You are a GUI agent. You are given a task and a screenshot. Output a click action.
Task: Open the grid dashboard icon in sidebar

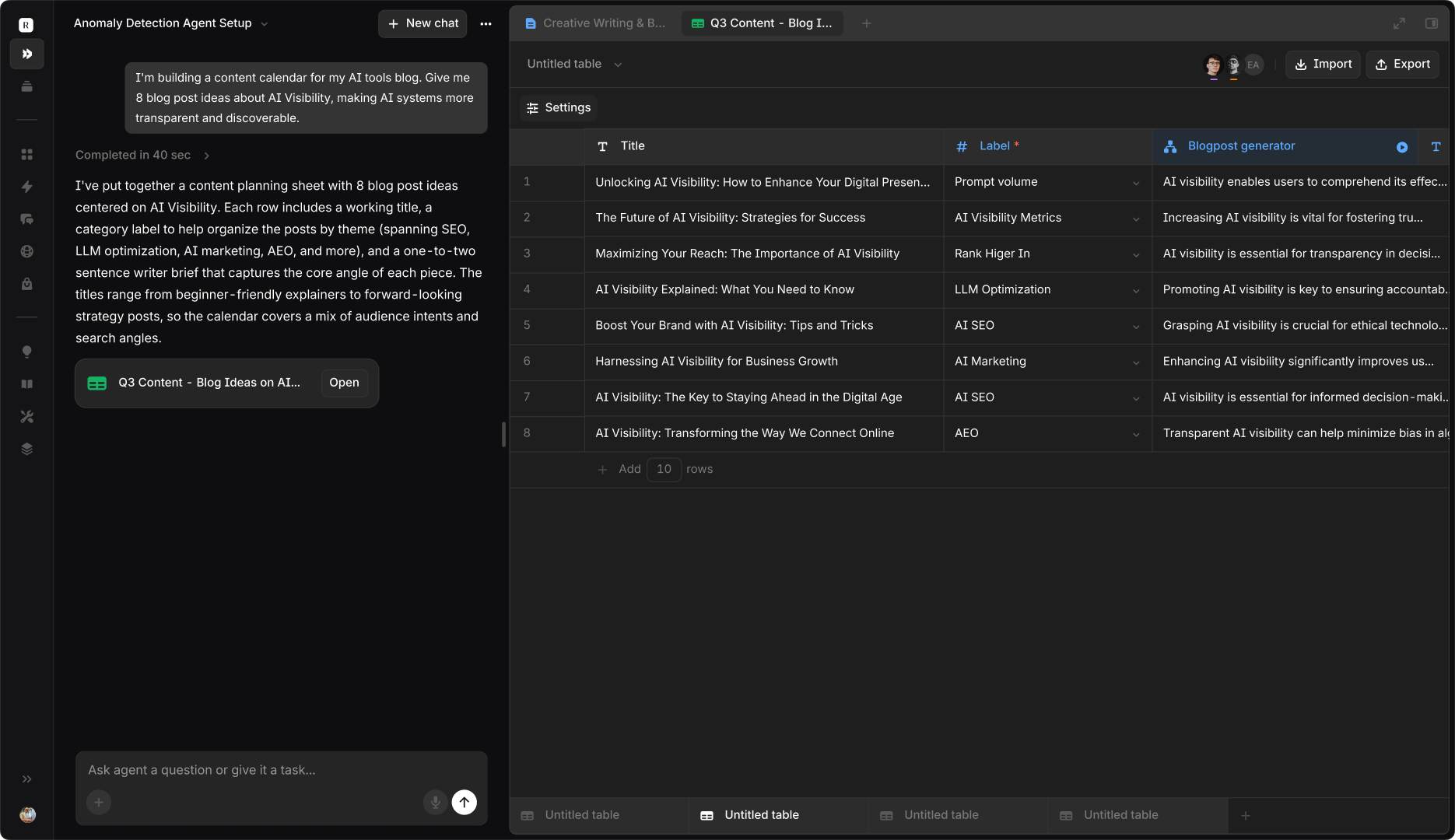pyautogui.click(x=26, y=155)
